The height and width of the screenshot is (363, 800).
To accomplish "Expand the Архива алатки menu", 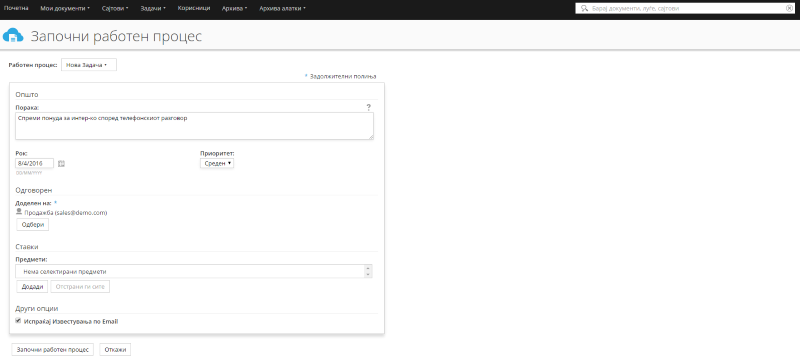I will [x=282, y=8].
